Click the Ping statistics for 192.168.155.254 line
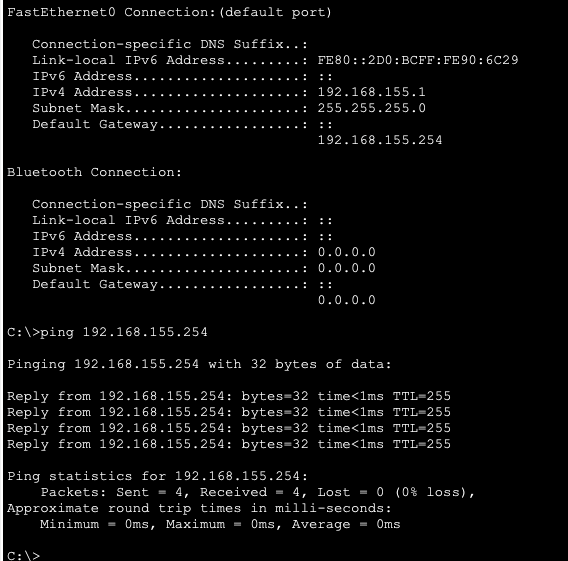 [x=157, y=476]
